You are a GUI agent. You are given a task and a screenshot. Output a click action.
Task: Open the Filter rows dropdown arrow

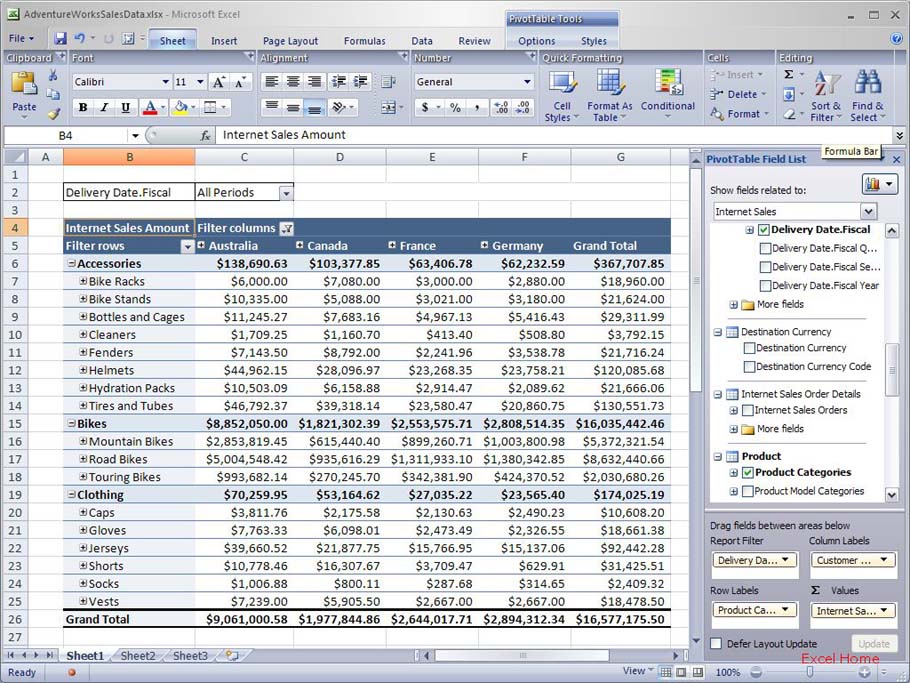[187, 247]
